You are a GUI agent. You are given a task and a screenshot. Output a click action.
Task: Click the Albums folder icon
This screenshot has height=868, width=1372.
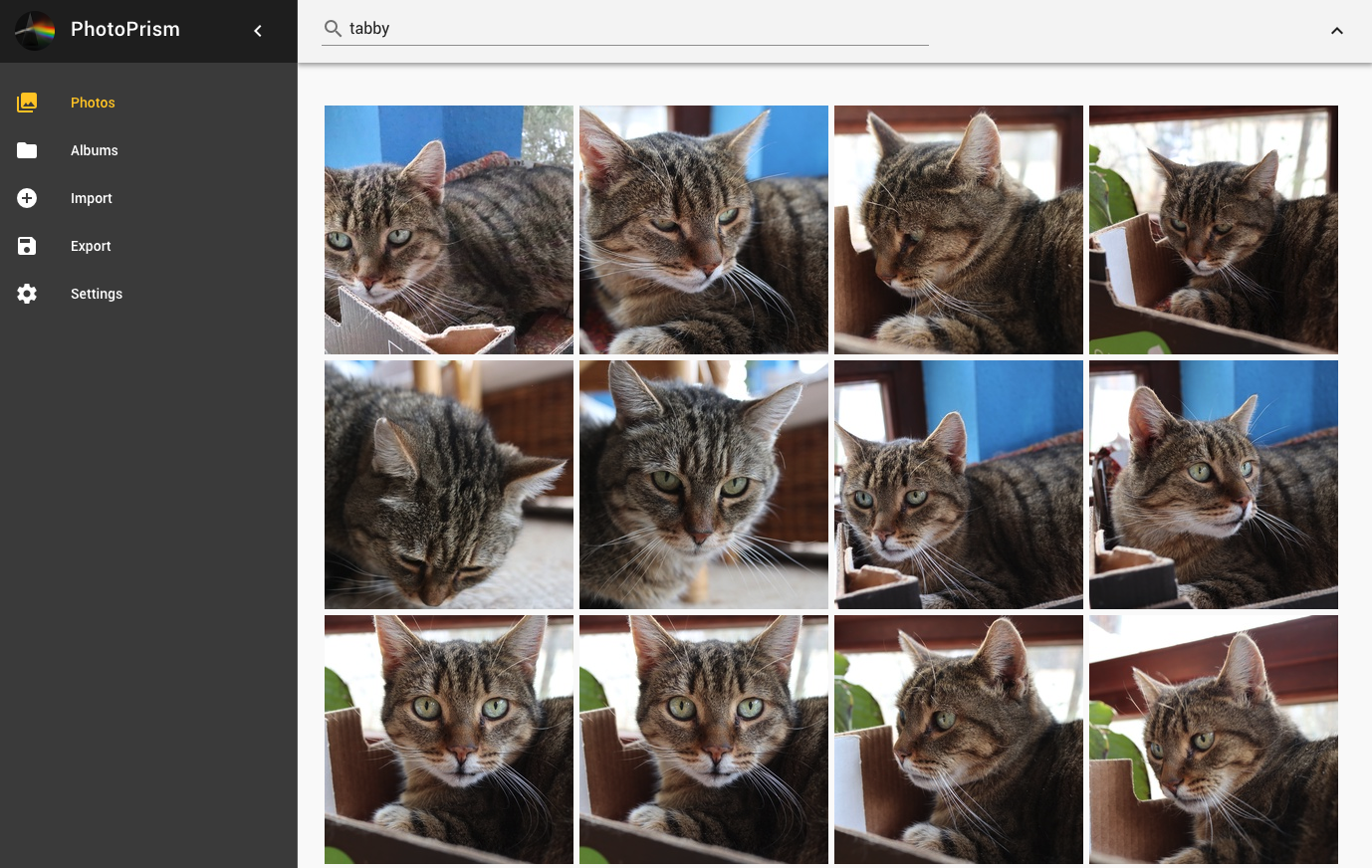[27, 150]
